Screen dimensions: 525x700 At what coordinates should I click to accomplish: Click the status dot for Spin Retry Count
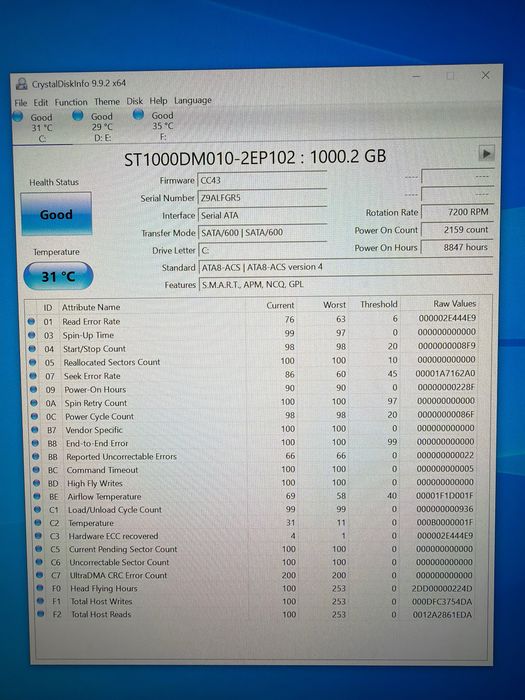[33, 403]
